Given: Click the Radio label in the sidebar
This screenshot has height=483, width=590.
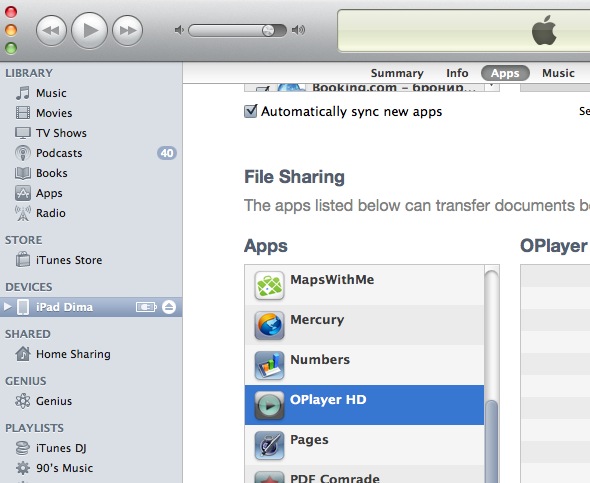Looking at the screenshot, I should [51, 213].
